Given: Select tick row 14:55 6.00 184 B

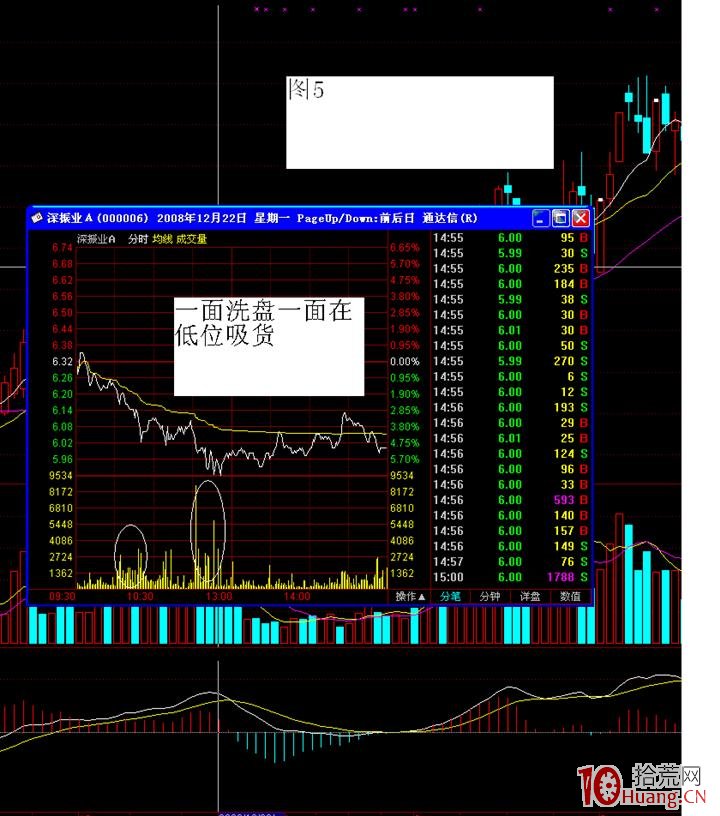Looking at the screenshot, I should coord(510,284).
